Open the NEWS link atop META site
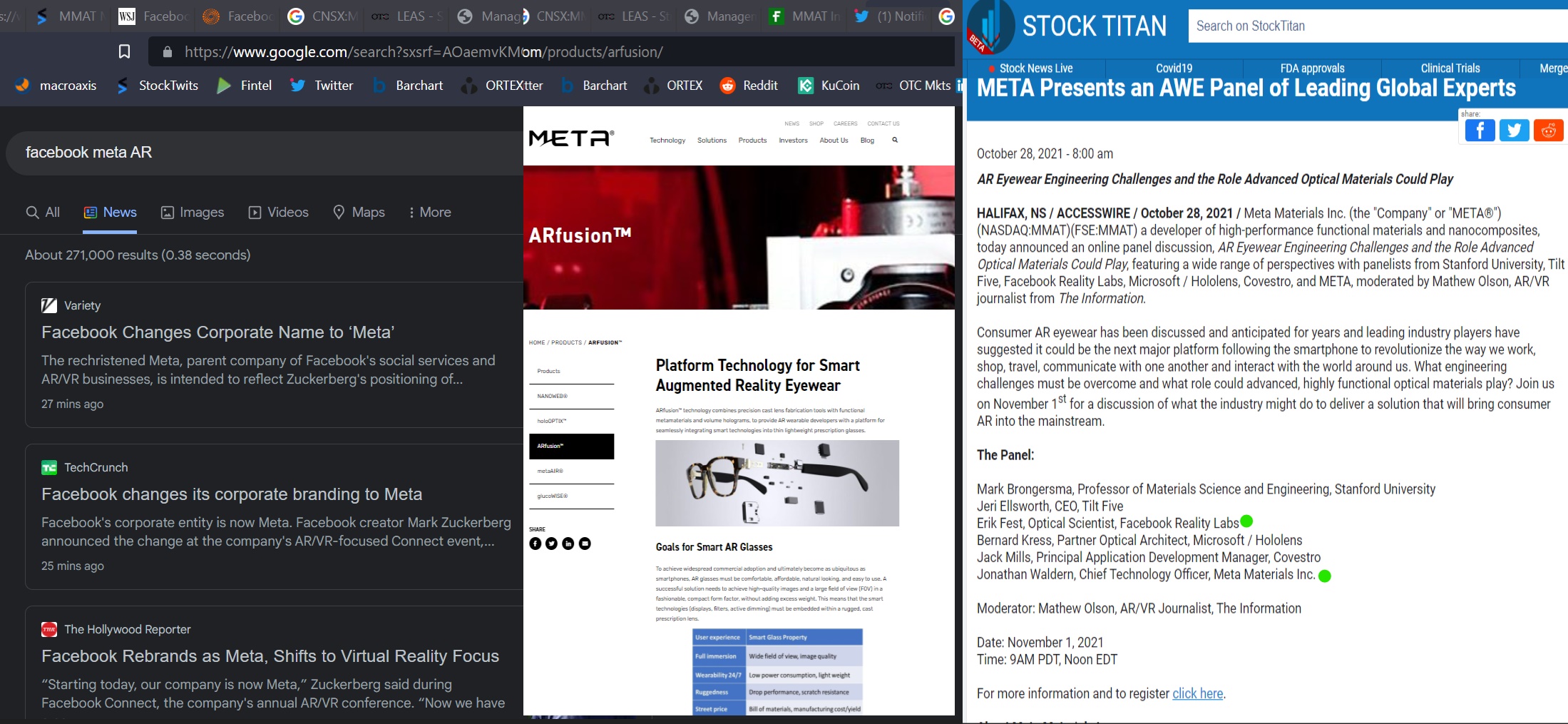This screenshot has height=724, width=1568. (791, 123)
